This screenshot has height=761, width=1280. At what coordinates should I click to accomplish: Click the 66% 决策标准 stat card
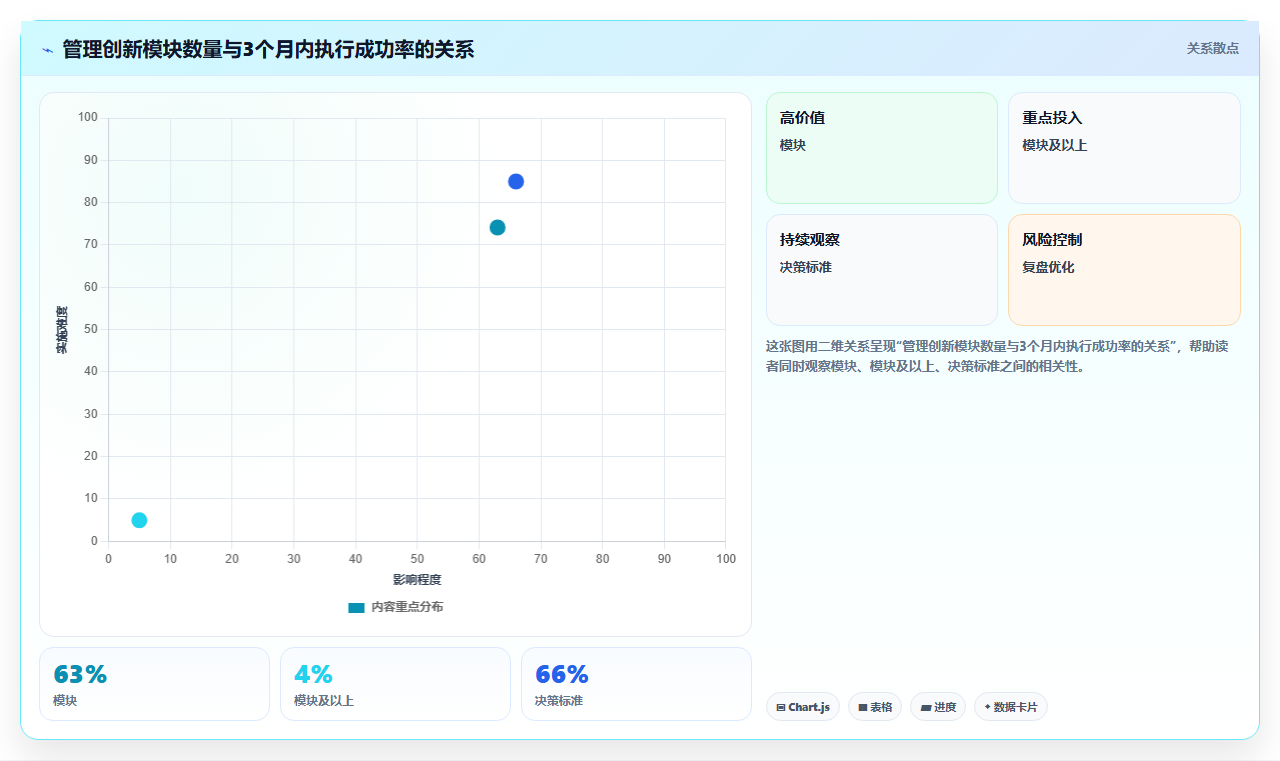636,684
